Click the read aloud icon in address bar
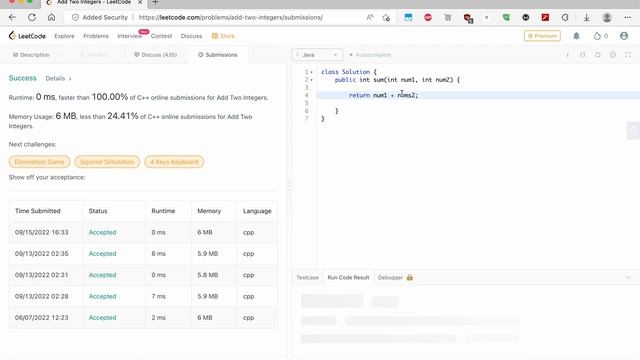 (x=370, y=18)
